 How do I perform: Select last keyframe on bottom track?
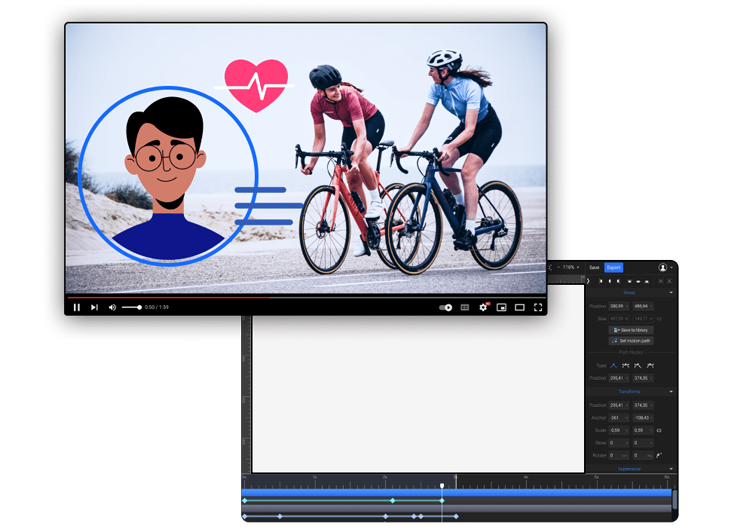pyautogui.click(x=456, y=516)
